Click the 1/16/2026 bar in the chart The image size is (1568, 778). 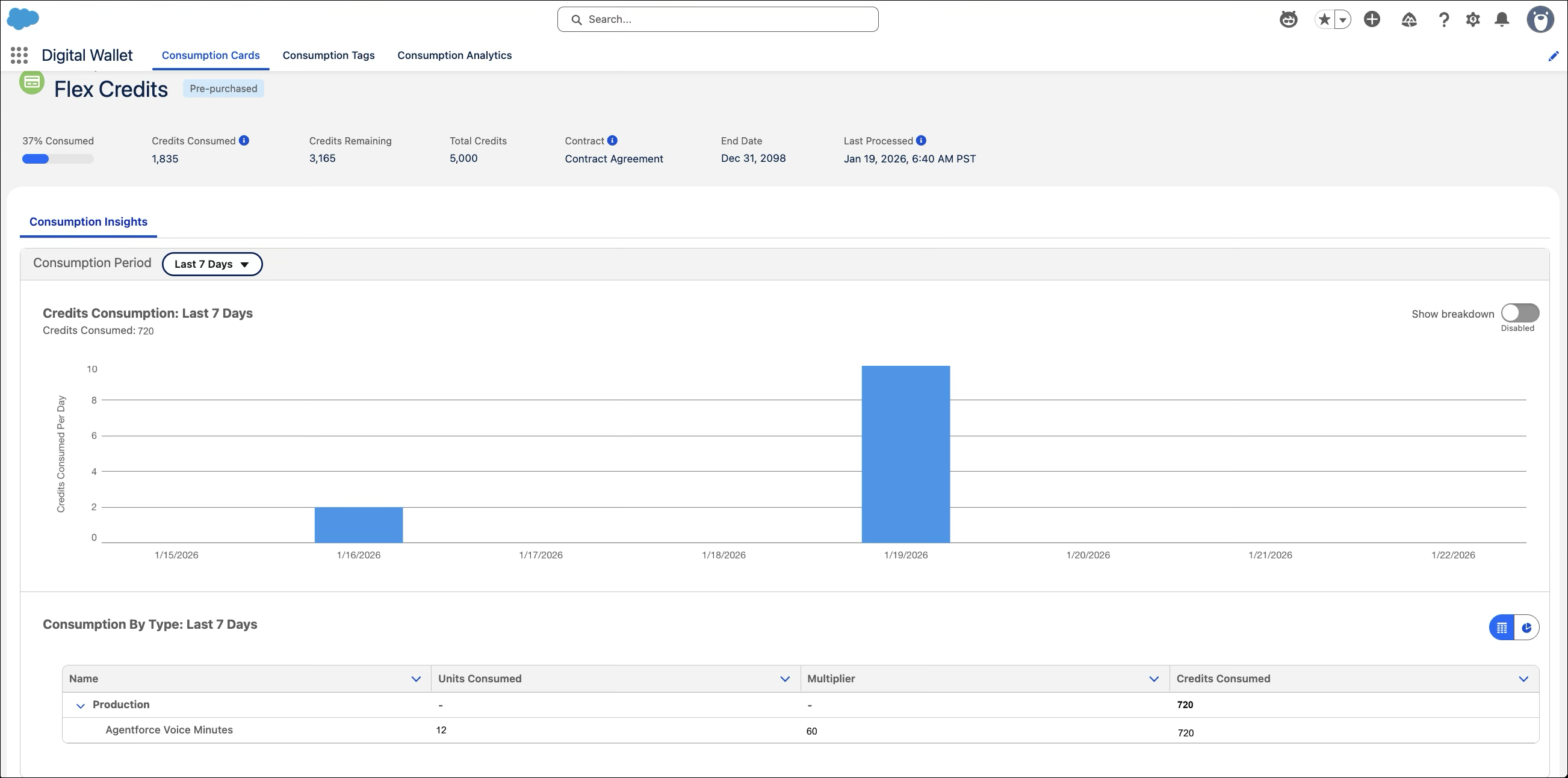pos(359,525)
